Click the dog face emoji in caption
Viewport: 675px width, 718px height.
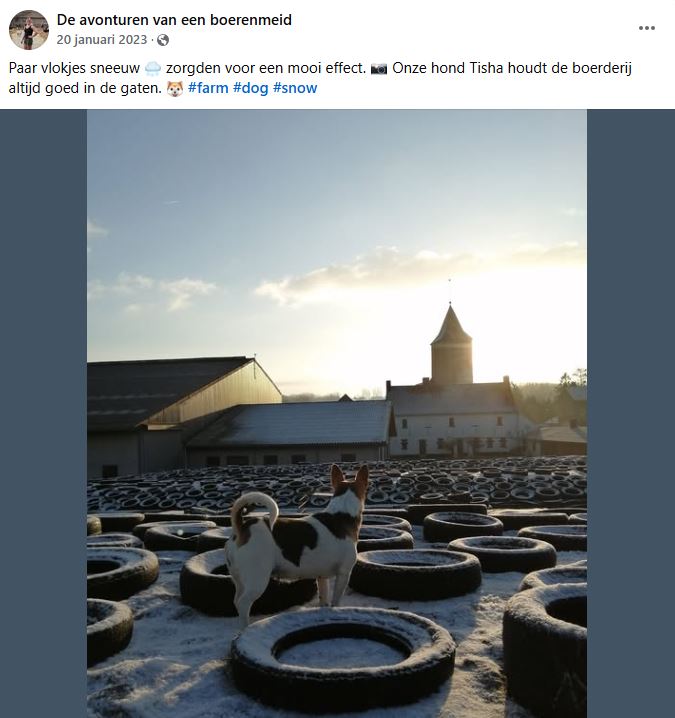[x=174, y=89]
